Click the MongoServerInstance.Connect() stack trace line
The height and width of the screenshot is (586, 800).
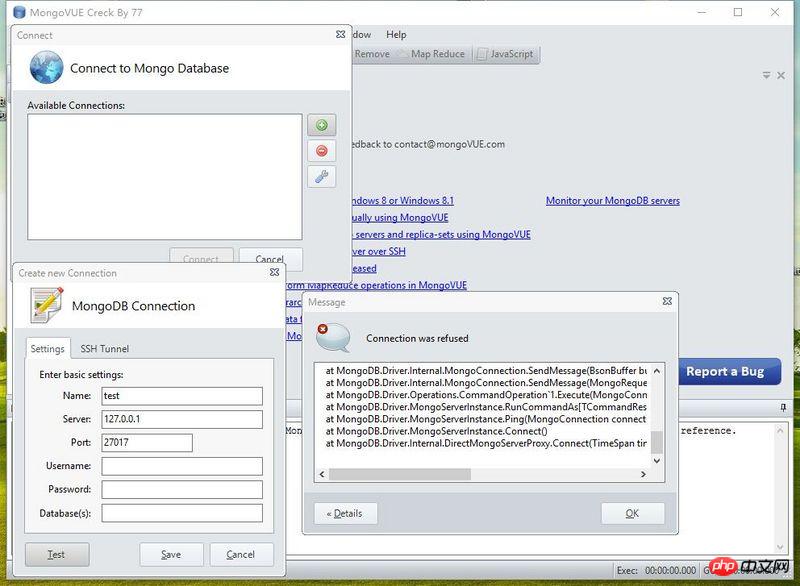click(436, 431)
